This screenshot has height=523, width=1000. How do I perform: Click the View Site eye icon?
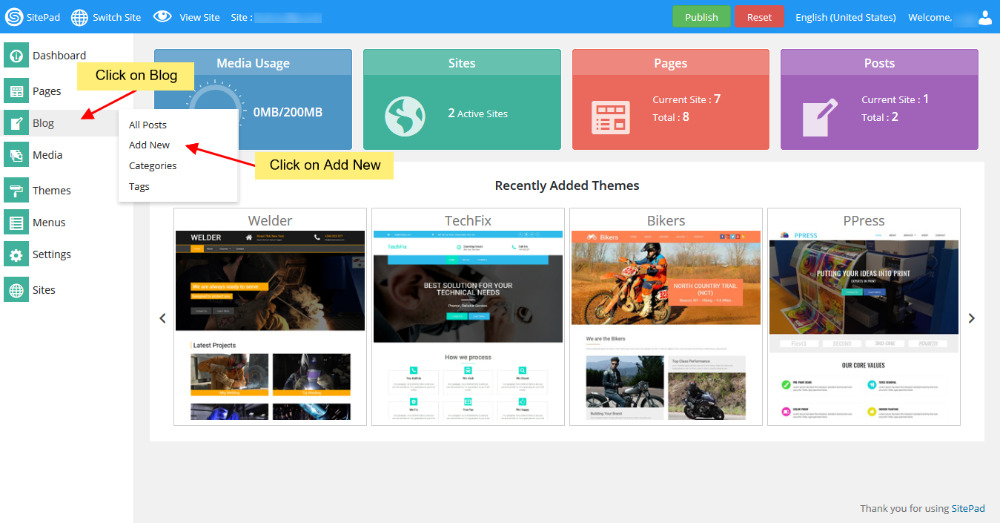point(162,17)
